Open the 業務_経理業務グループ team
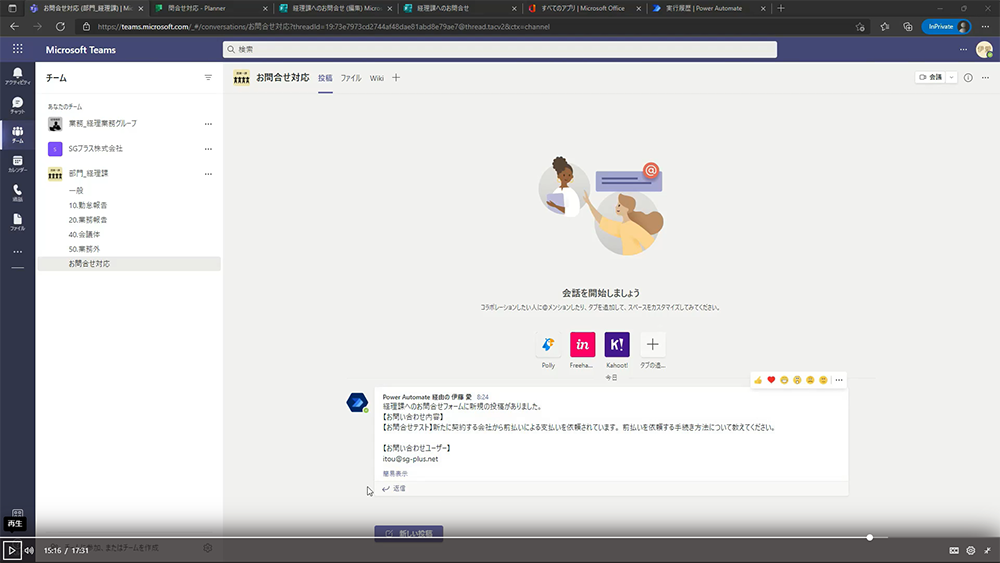The width and height of the screenshot is (1000, 563). [102, 124]
